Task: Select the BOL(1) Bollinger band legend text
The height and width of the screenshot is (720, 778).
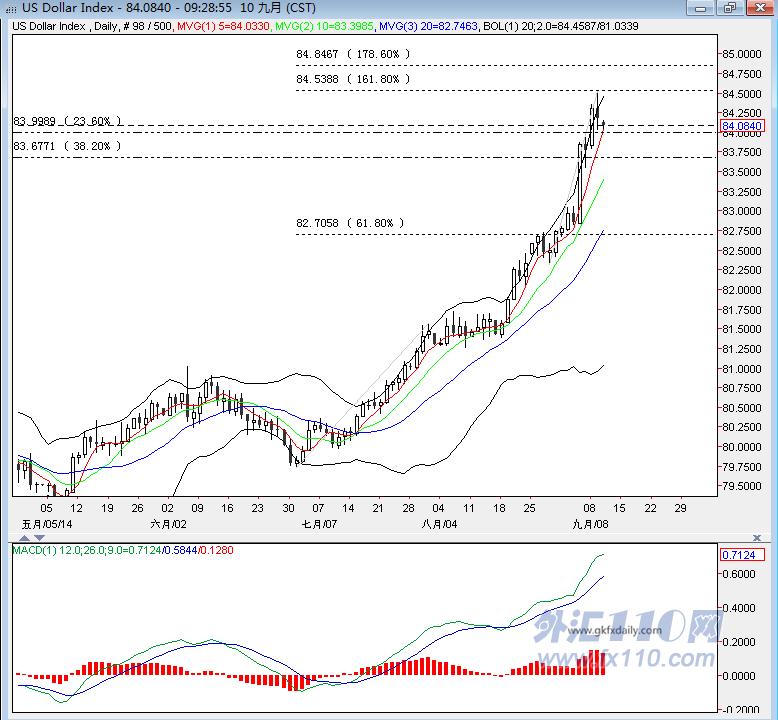Action: (x=561, y=26)
